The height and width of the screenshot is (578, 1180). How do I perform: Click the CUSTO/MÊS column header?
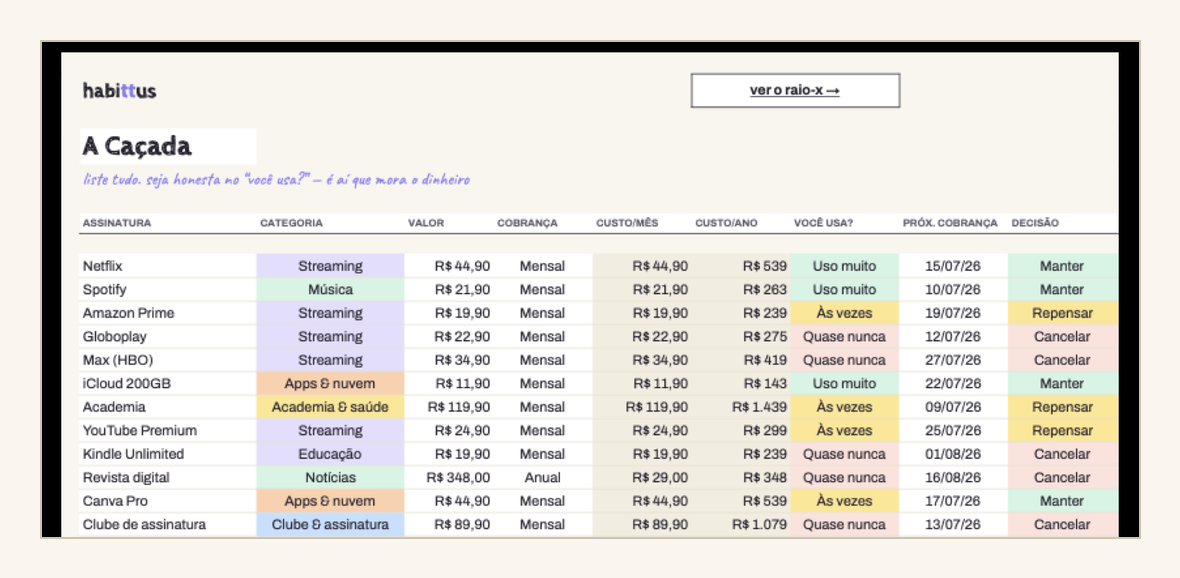[627, 223]
